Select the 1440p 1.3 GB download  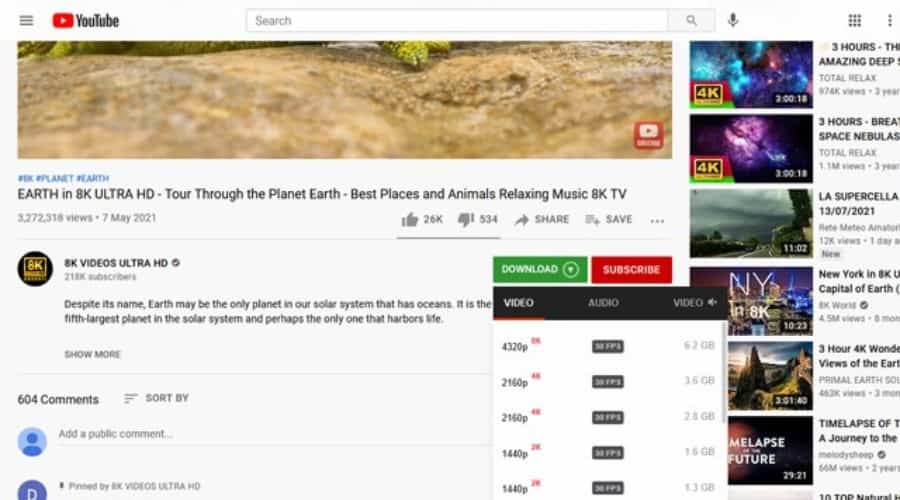[x=608, y=488]
